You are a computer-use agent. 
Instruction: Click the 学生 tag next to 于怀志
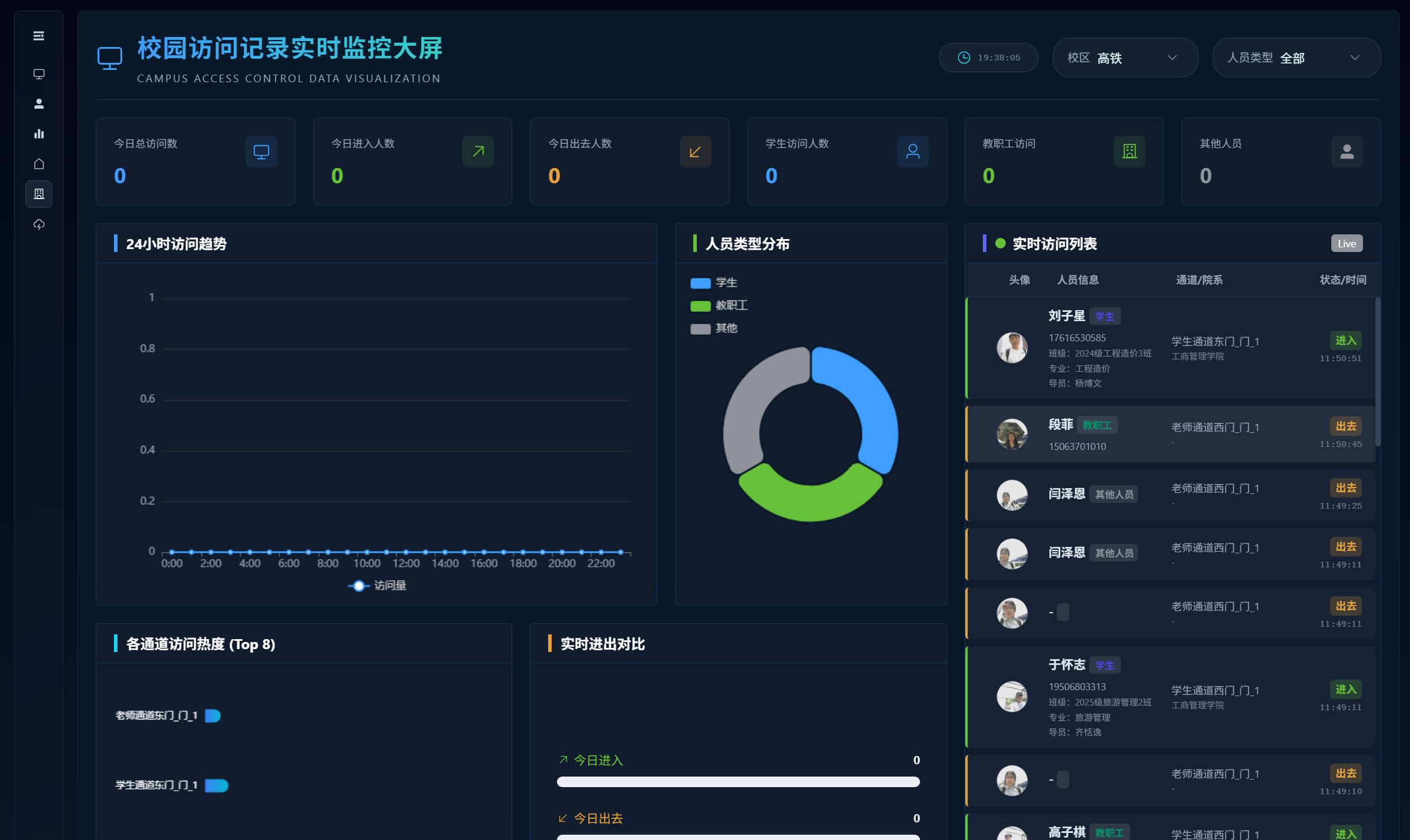pos(1104,666)
